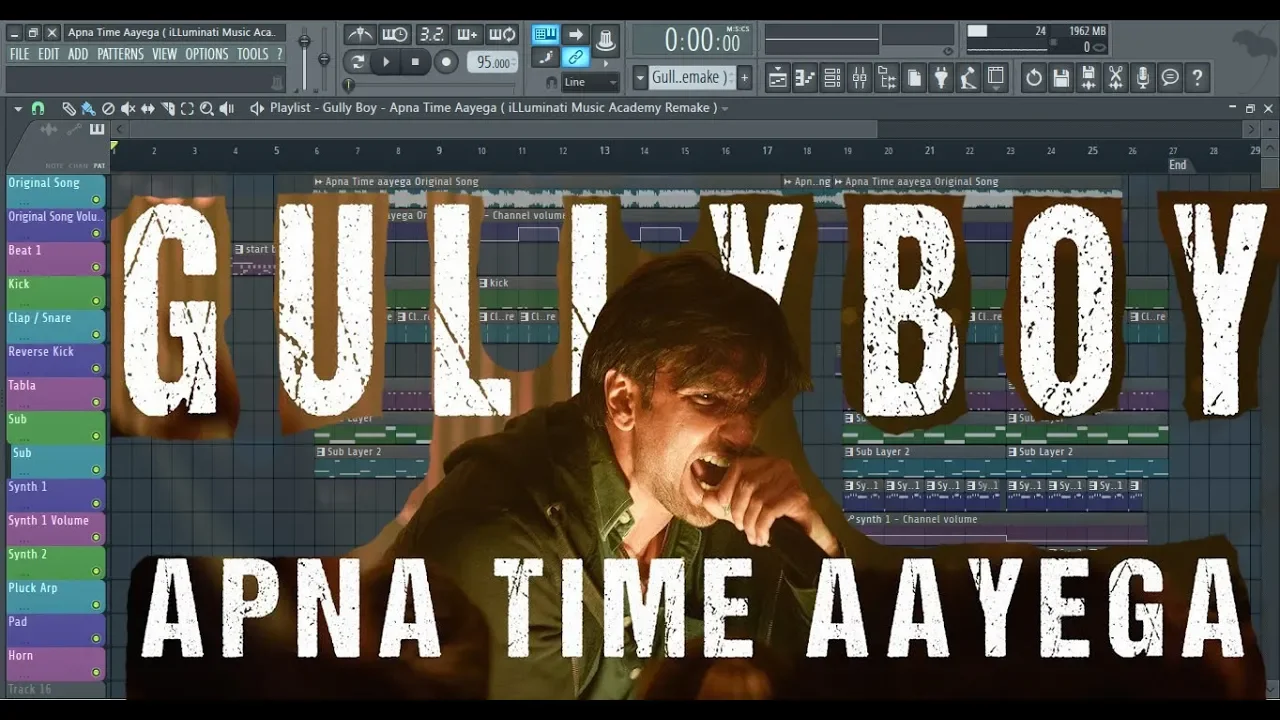Image resolution: width=1280 pixels, height=720 pixels.
Task: Mute the Beat 1 track with green dot
Action: 96,268
